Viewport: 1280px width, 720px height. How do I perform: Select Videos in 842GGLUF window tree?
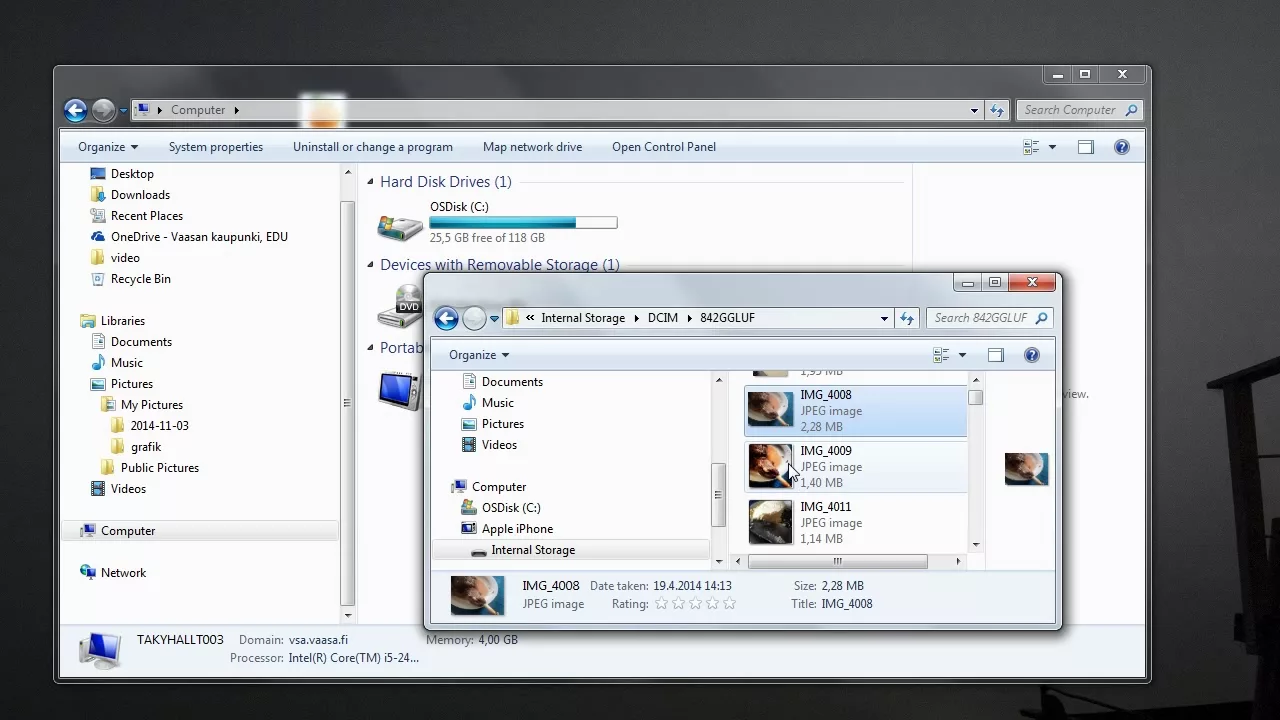click(499, 445)
